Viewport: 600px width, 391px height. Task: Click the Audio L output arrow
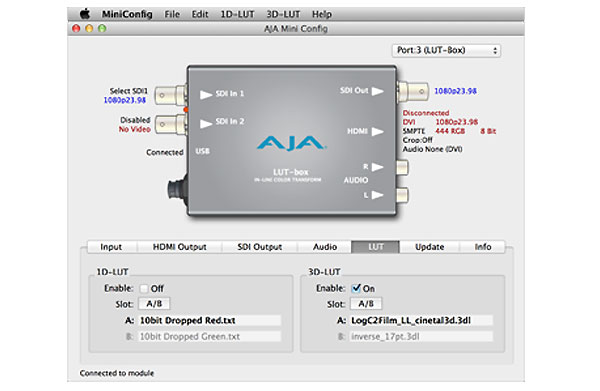[378, 195]
